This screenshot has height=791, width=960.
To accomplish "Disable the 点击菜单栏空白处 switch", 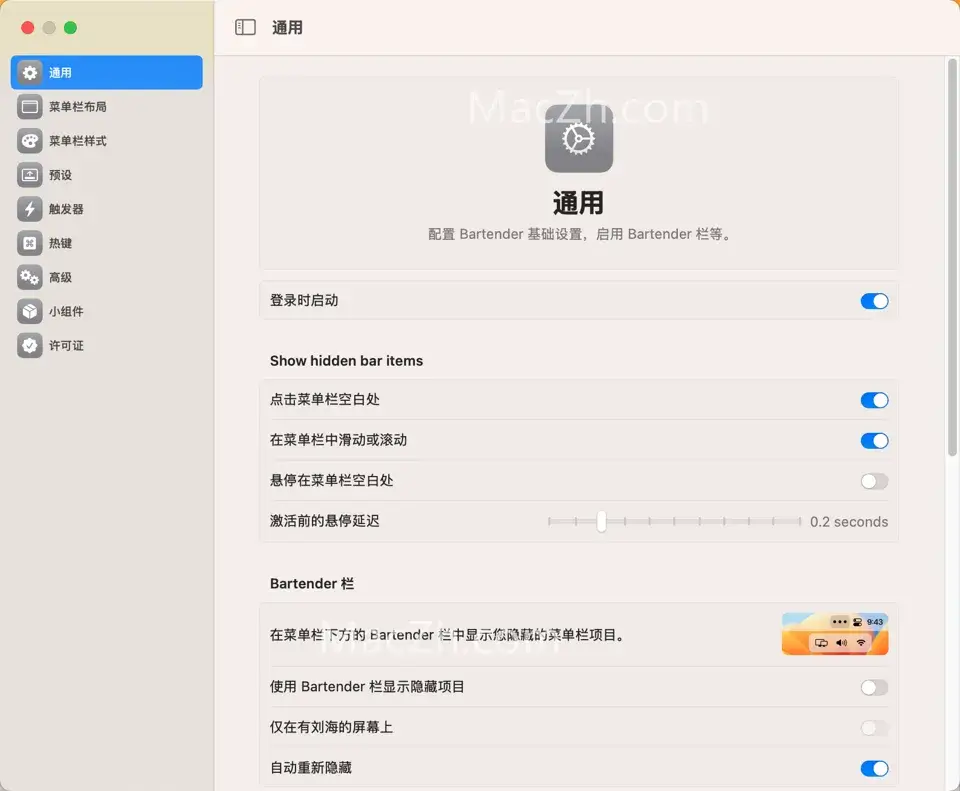I will coord(874,400).
